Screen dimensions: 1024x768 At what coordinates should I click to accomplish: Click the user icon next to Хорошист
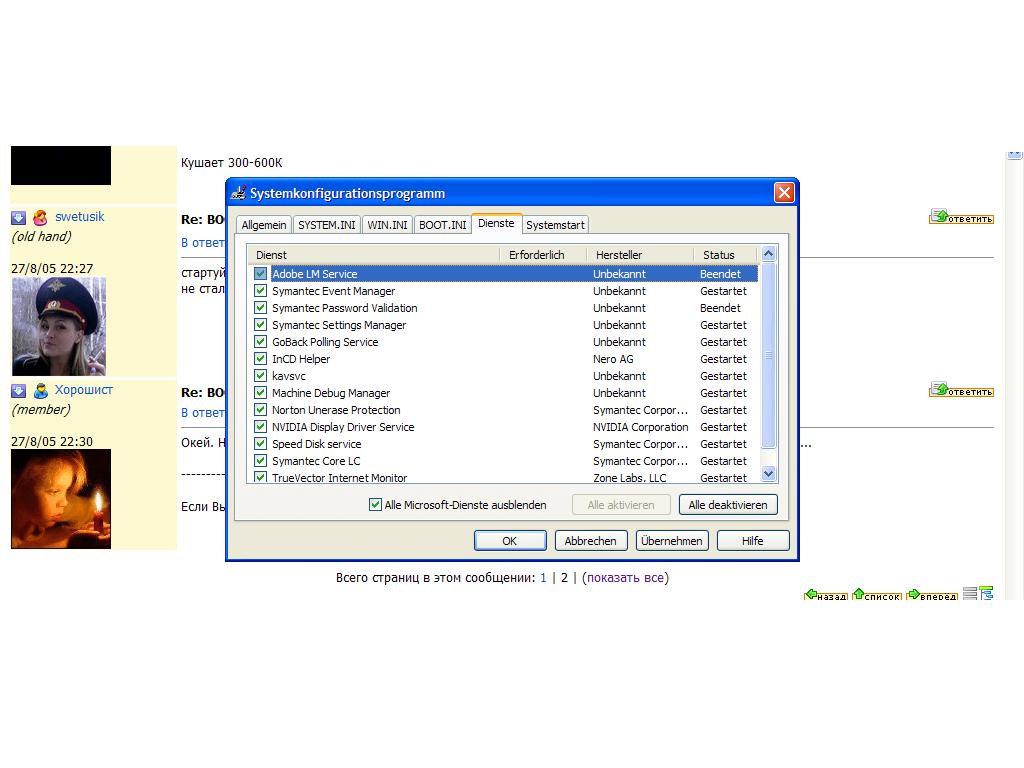[x=40, y=391]
